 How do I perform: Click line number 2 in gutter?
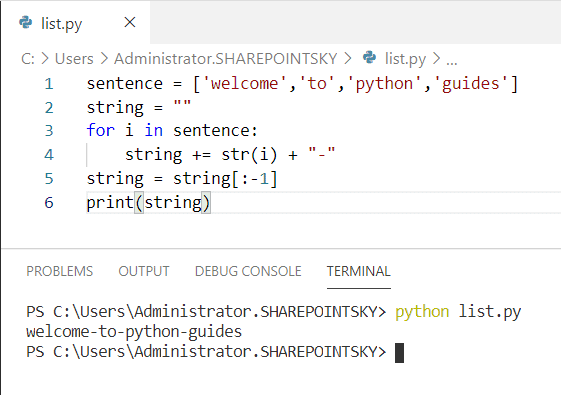pyautogui.click(x=49, y=108)
